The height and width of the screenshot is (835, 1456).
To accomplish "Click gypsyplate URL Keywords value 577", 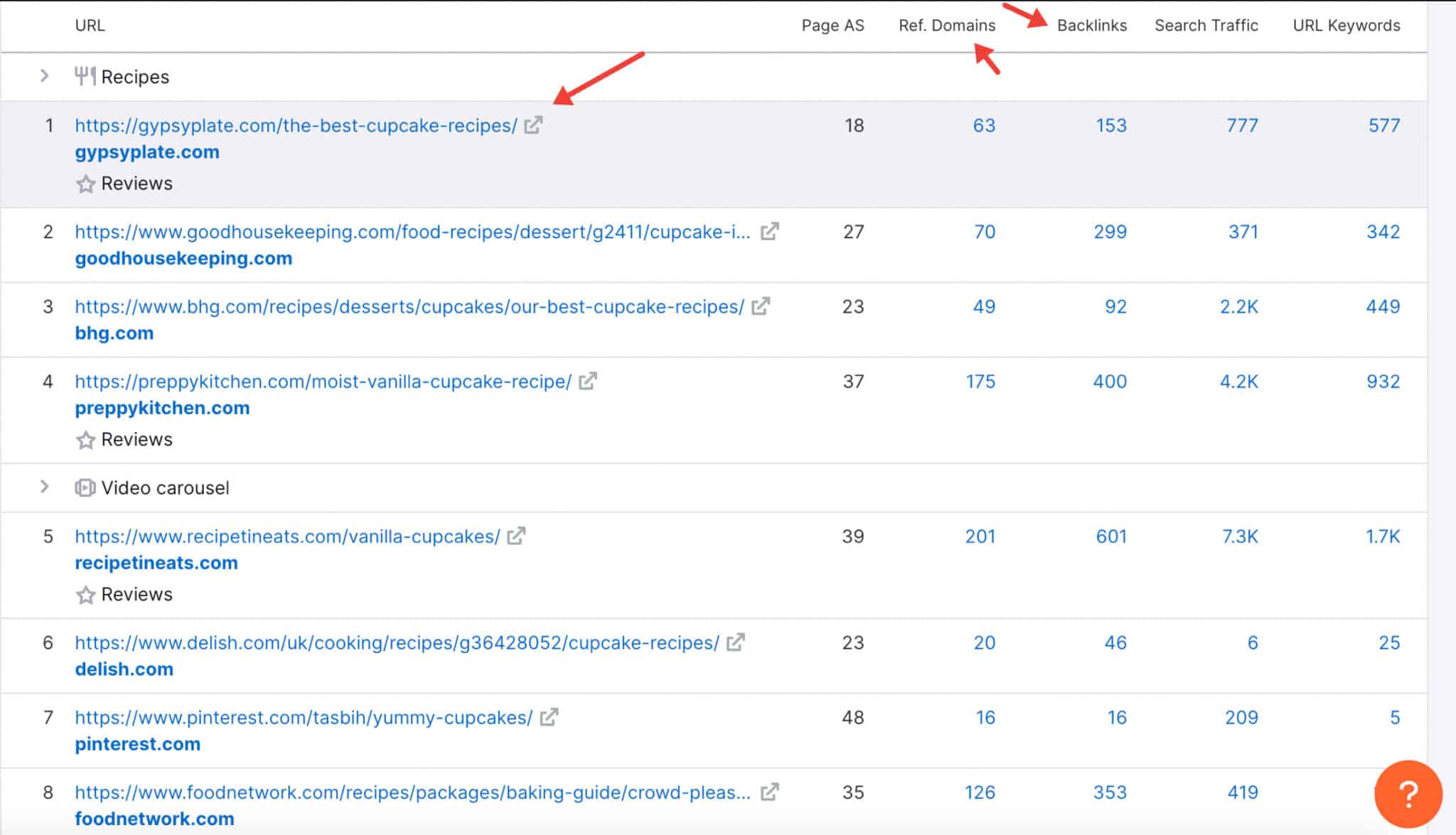I will [x=1384, y=126].
